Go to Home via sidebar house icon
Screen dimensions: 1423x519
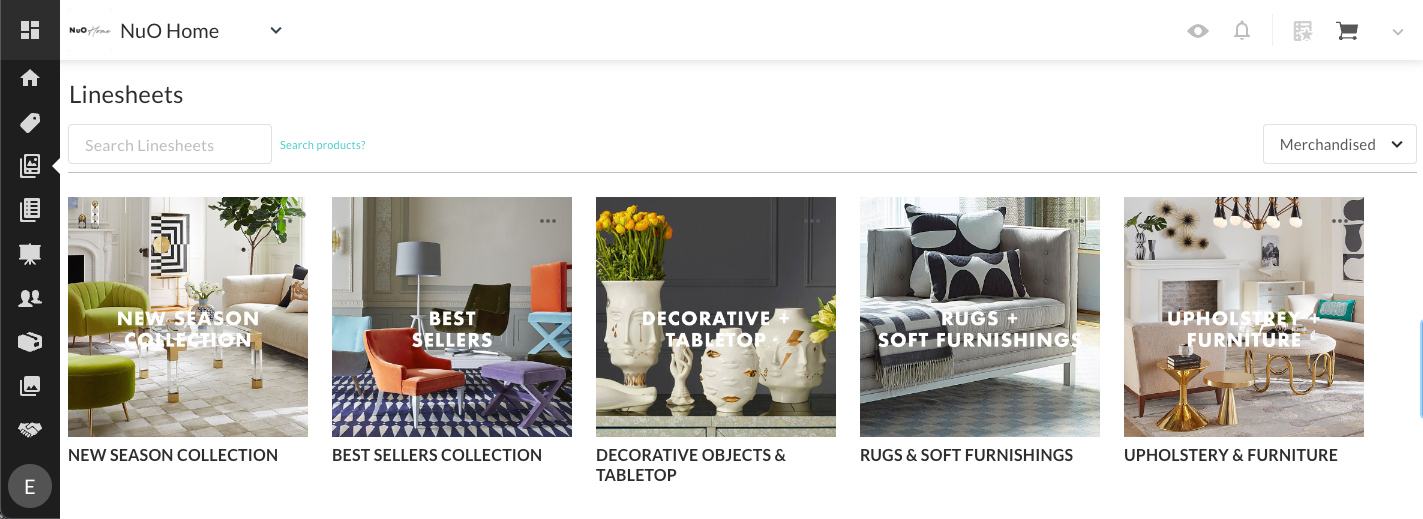[30, 77]
